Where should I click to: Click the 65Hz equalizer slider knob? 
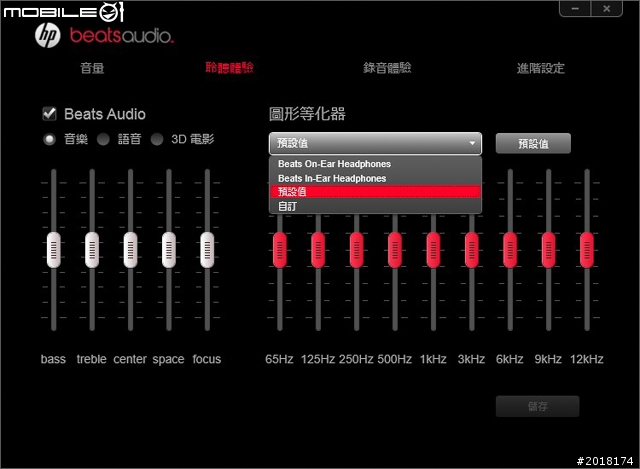[x=280, y=250]
